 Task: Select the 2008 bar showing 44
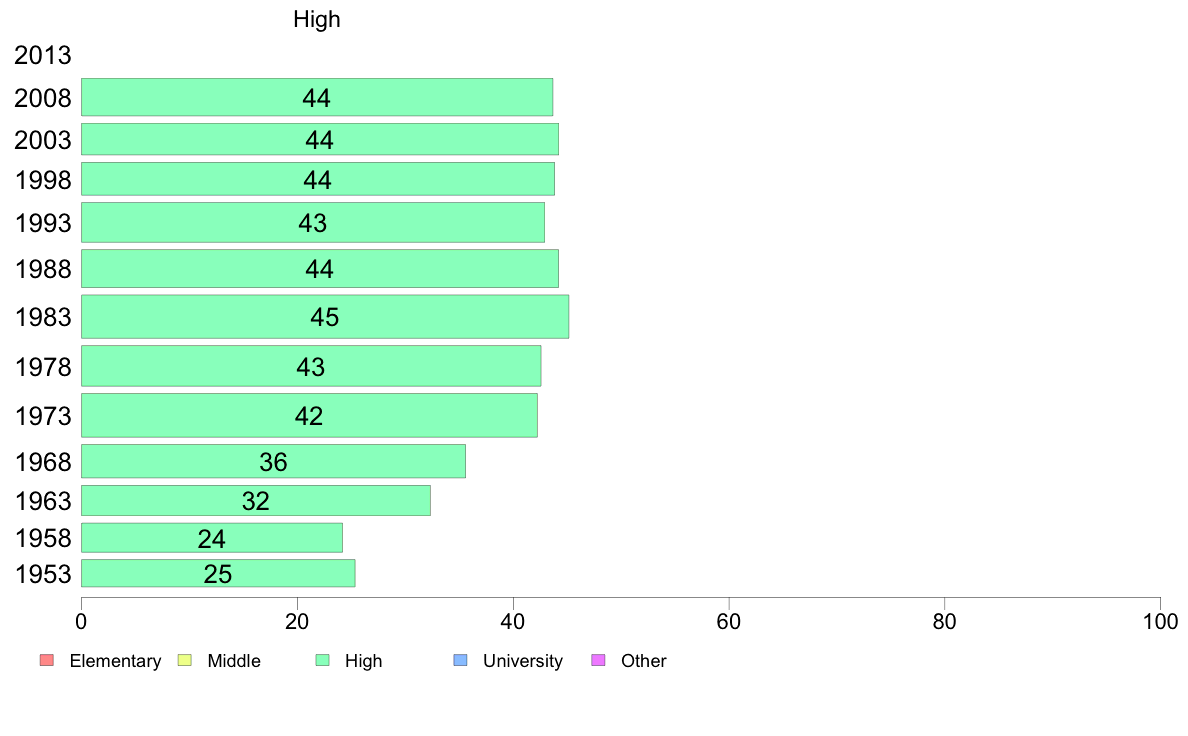(317, 97)
